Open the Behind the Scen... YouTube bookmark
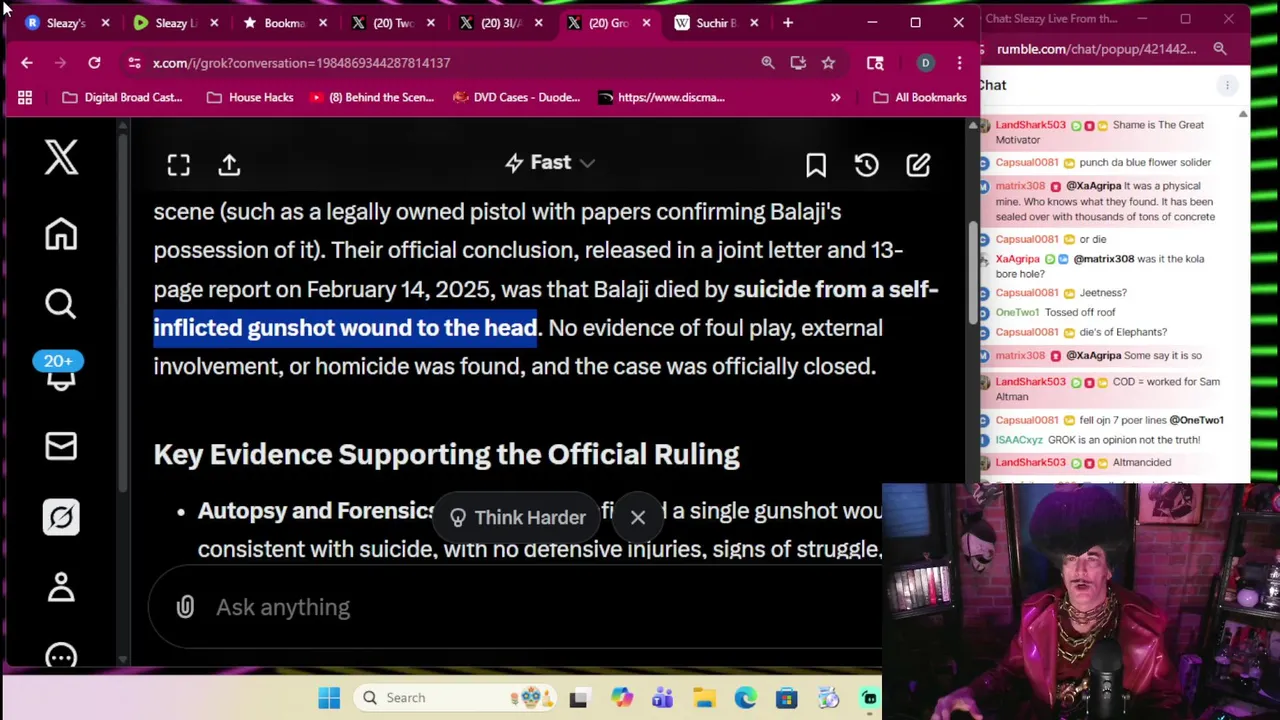 372,97
